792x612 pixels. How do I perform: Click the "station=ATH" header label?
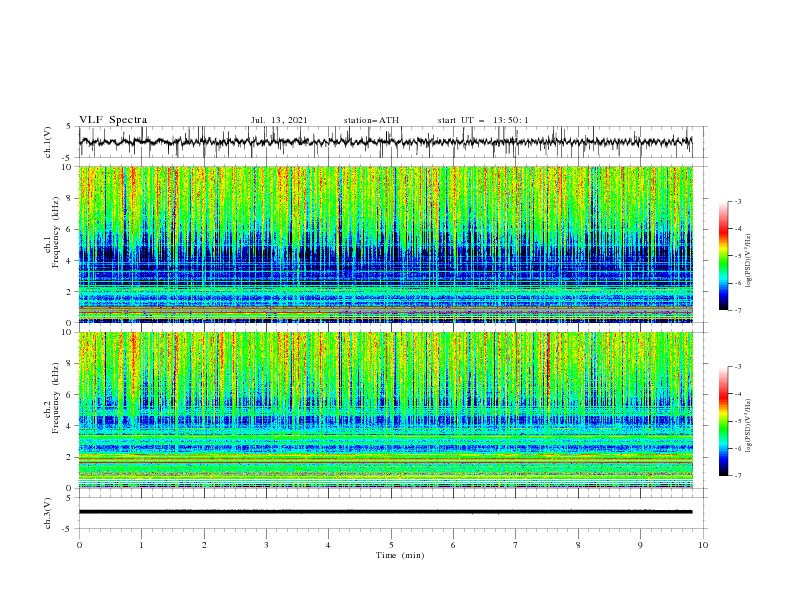[371, 120]
